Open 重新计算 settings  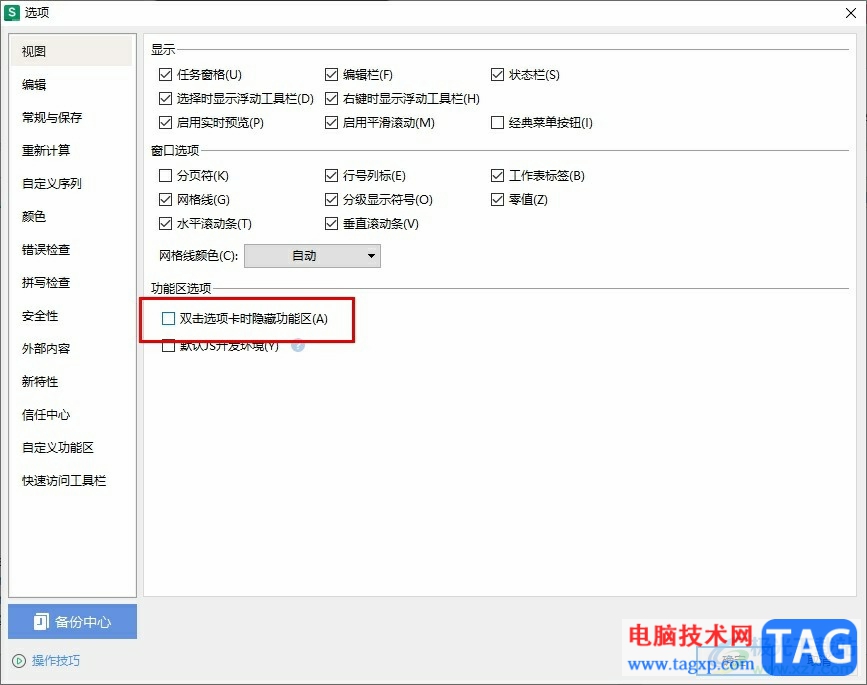[x=71, y=150]
